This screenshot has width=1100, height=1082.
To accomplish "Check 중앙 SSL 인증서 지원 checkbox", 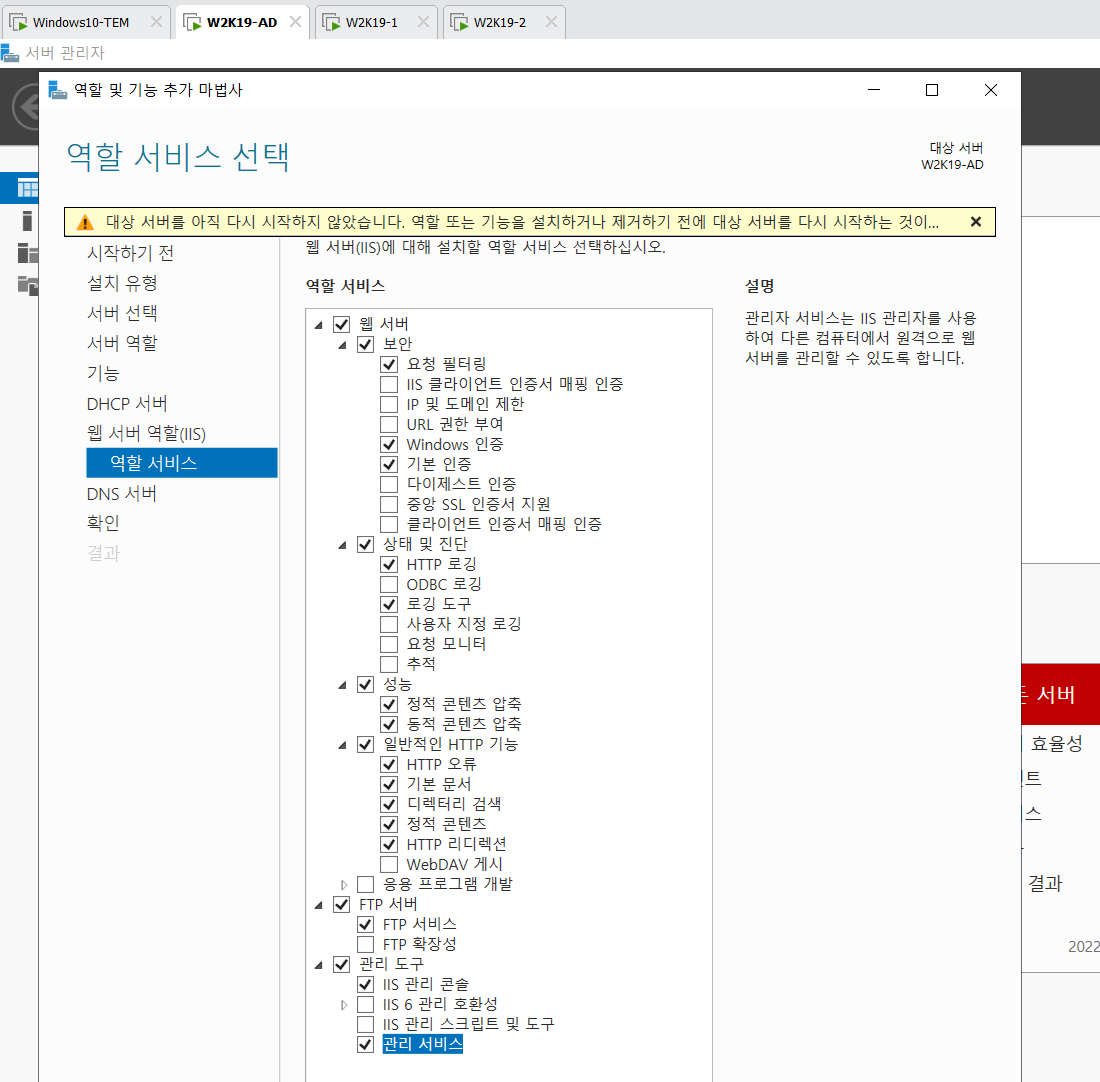I will pos(389,505).
